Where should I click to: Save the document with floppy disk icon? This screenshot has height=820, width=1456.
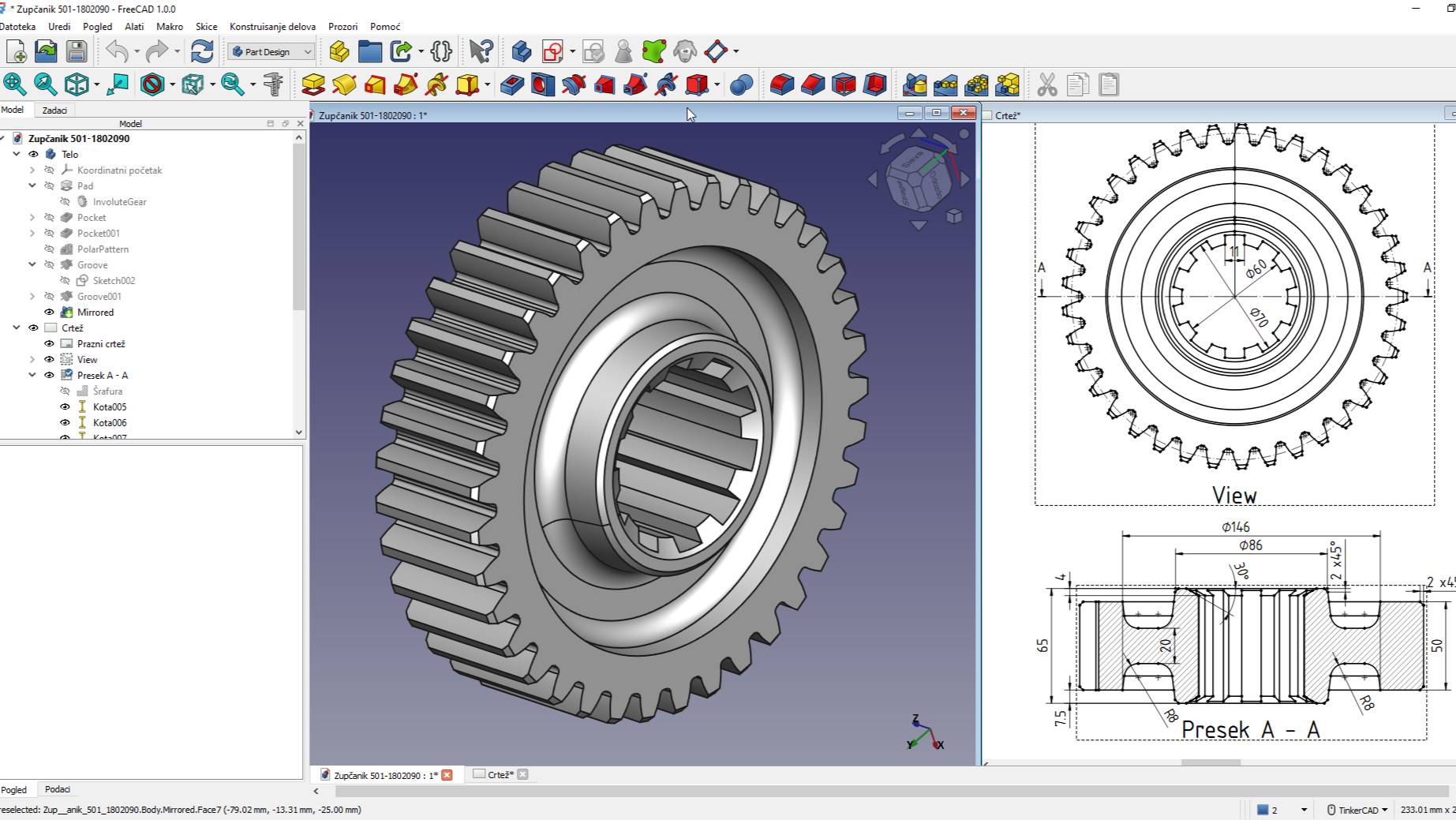(x=77, y=51)
